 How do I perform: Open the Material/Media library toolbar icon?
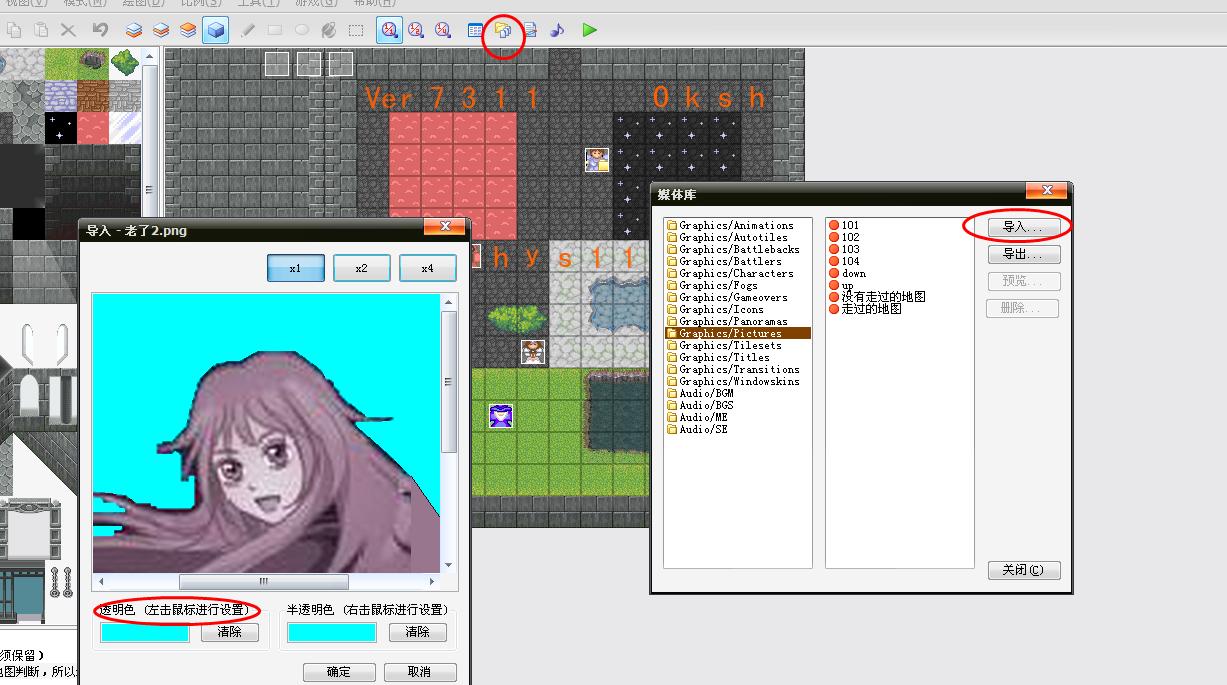[x=503, y=30]
